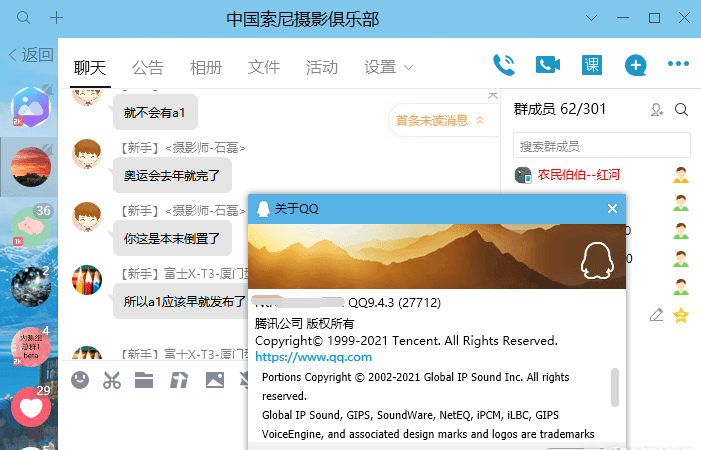Open the 公告 tab
The height and width of the screenshot is (450, 701).
point(148,68)
